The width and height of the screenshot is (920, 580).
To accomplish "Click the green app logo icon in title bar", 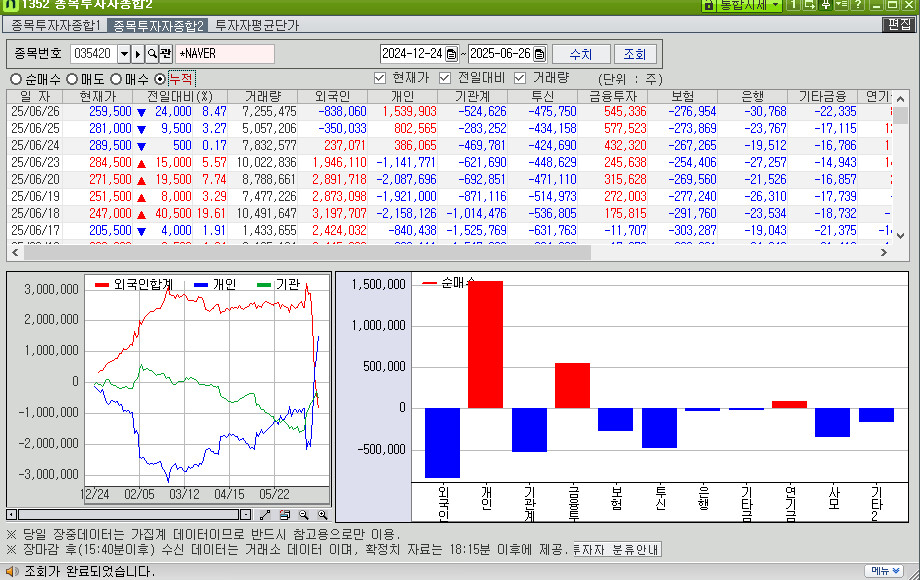I will (x=10, y=5).
